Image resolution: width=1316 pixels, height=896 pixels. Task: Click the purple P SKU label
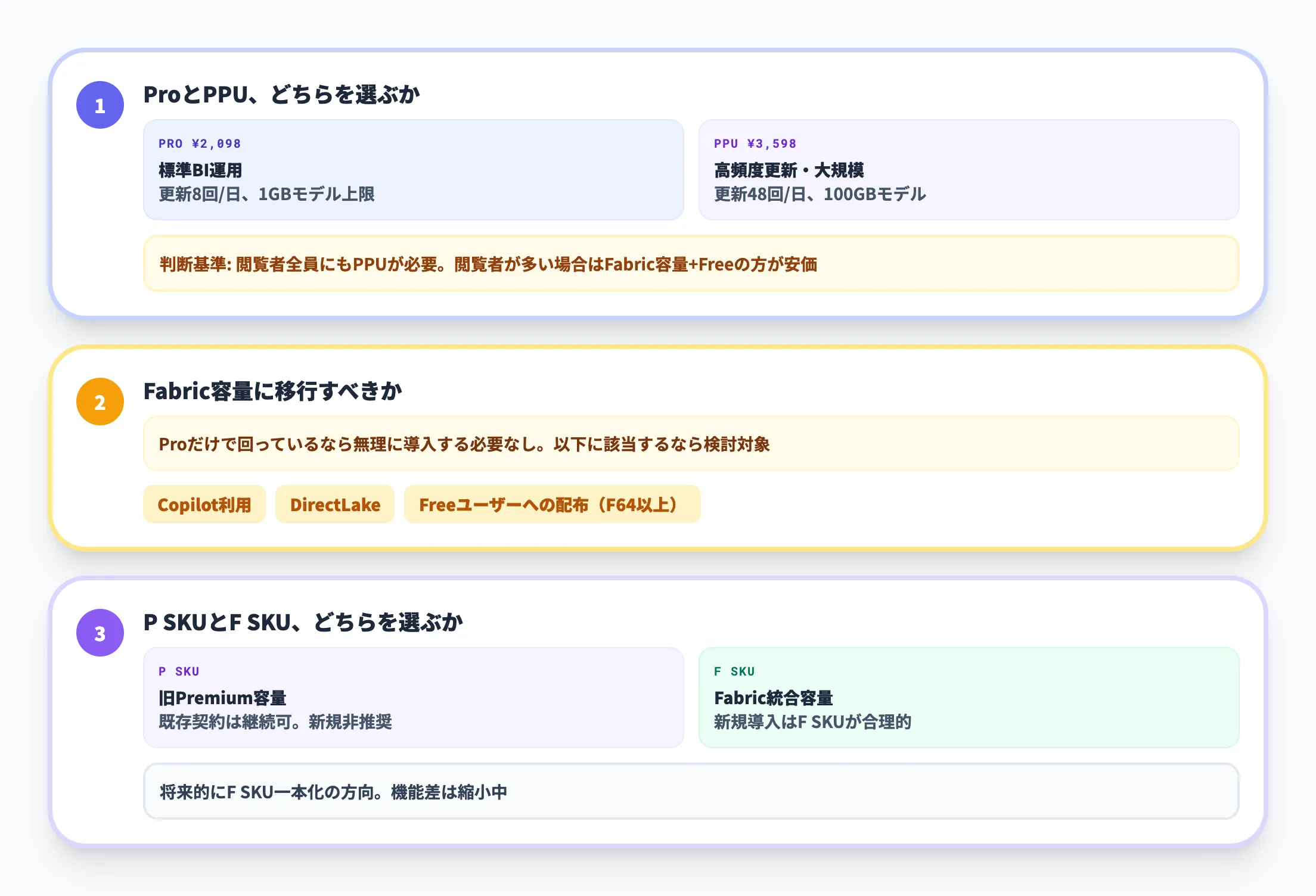pyautogui.click(x=179, y=671)
